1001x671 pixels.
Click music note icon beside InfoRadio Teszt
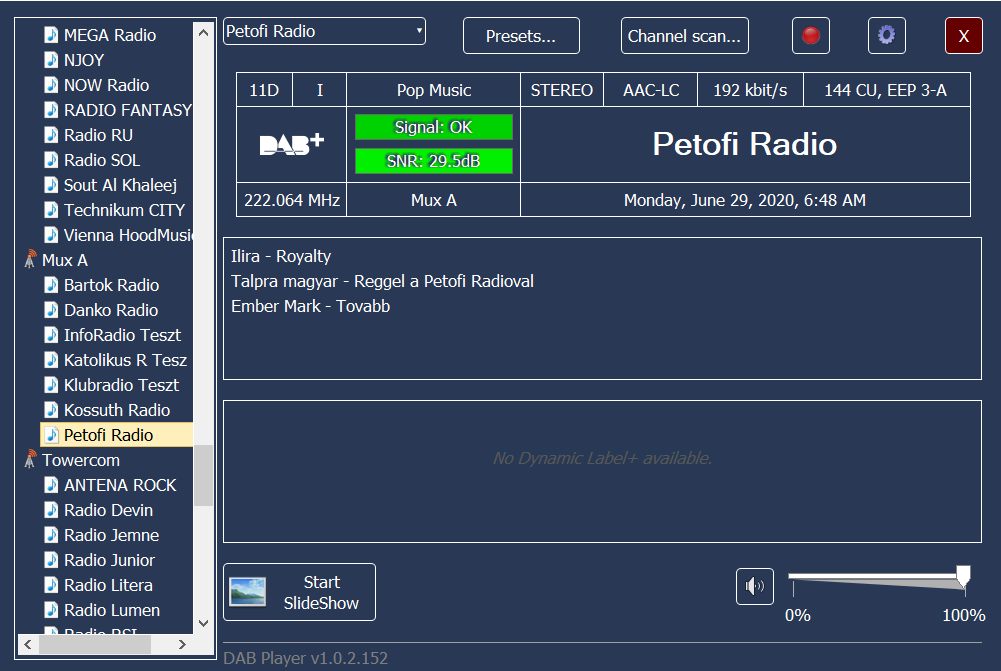pos(51,335)
